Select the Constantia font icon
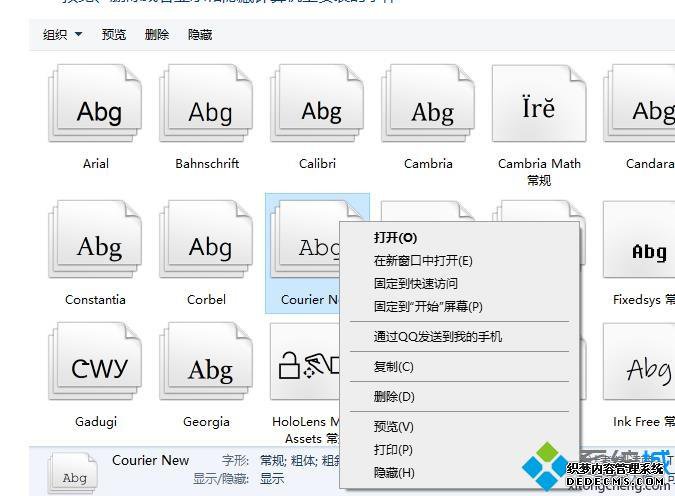Screen dimensions: 675x496 point(95,239)
